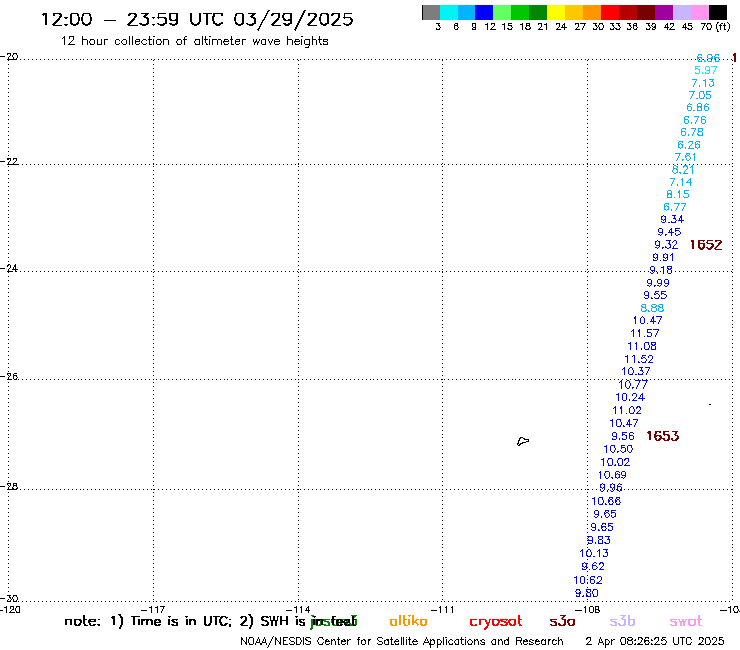Select the 9.83 wave height reading
This screenshot has width=740, height=650.
click(x=599, y=540)
